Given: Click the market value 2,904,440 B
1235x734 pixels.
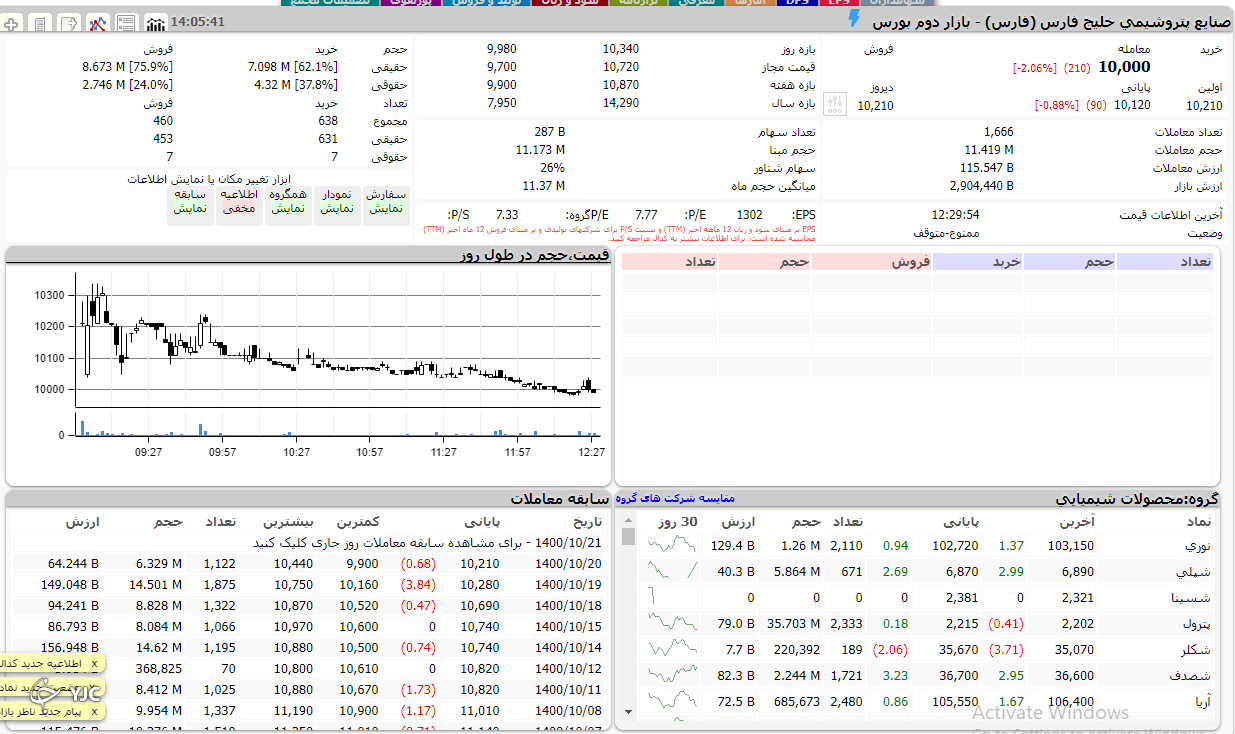Looking at the screenshot, I should click(x=981, y=186).
